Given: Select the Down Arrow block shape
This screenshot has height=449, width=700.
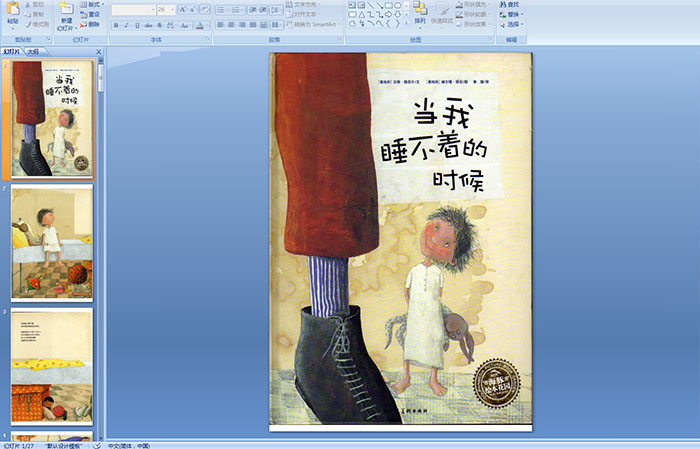Looking at the screenshot, I should coord(397,15).
